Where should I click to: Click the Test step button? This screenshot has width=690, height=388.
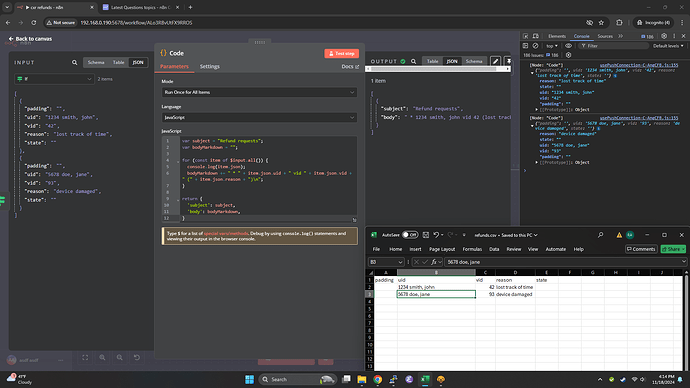pos(341,54)
